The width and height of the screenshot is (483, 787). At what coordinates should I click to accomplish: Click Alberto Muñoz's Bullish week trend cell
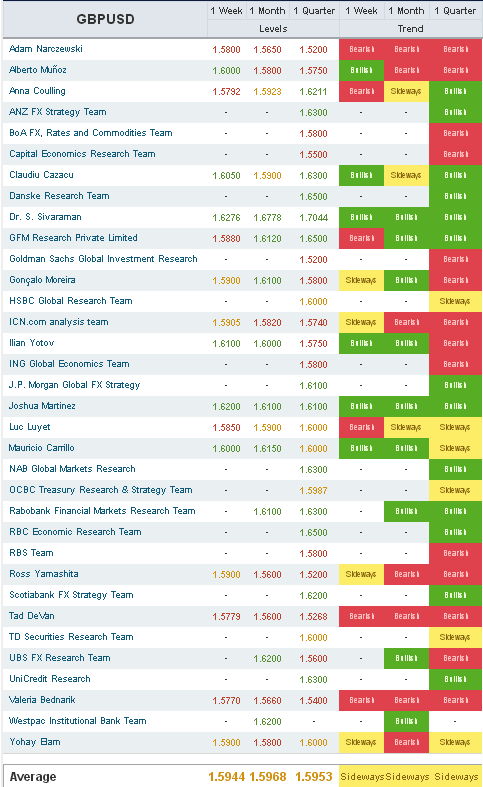[361, 70]
